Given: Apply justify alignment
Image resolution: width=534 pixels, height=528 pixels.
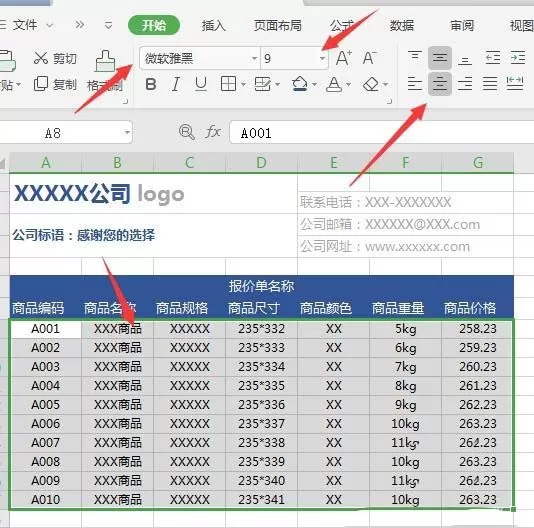Looking at the screenshot, I should (490, 84).
